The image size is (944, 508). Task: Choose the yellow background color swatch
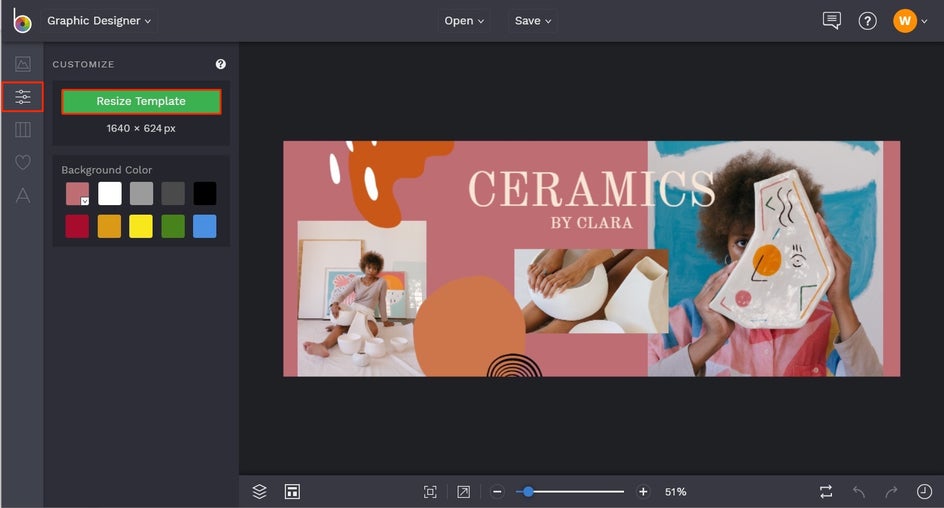[x=141, y=226]
